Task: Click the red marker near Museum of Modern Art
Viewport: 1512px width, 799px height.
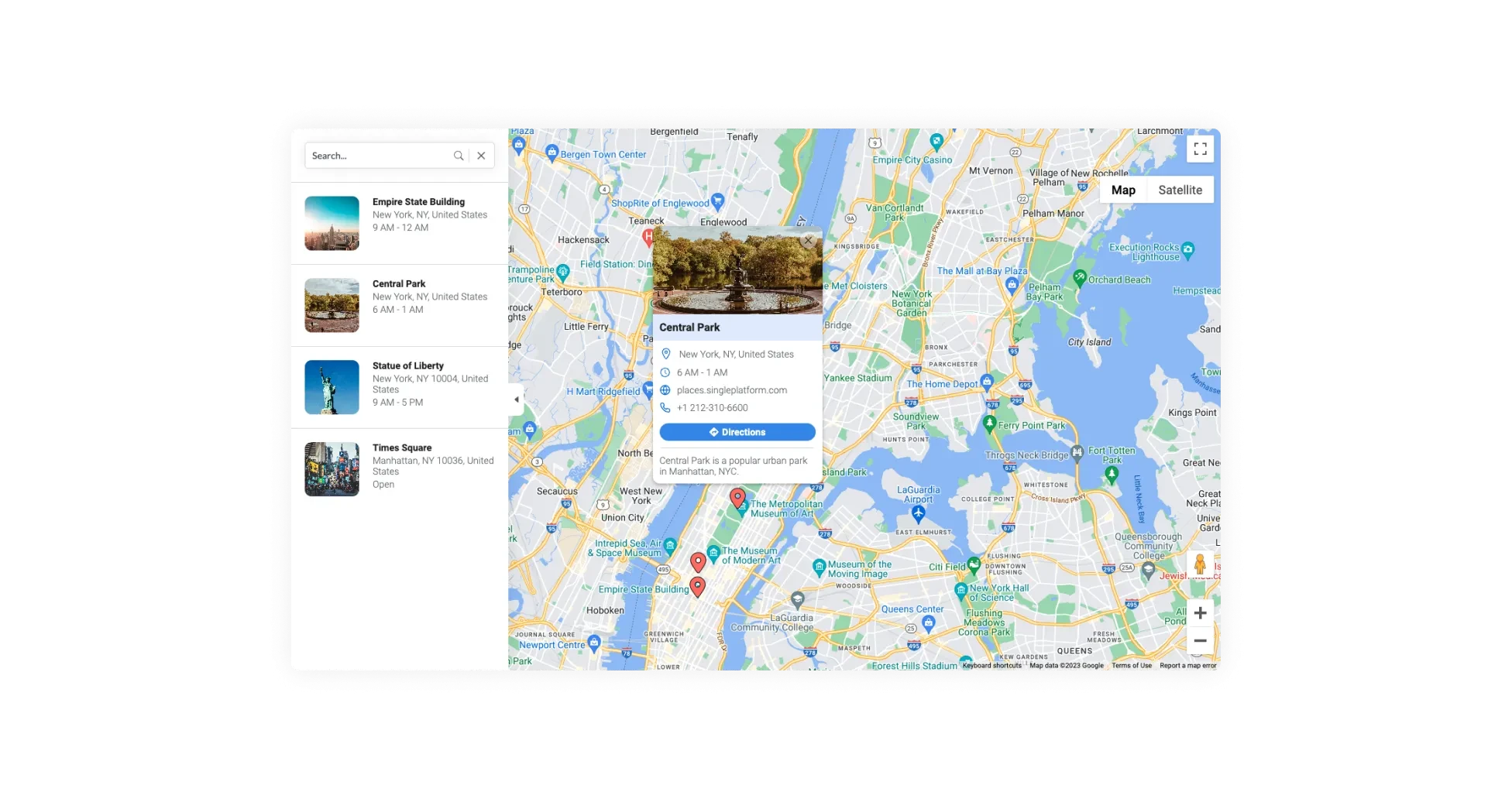Action: pos(698,562)
